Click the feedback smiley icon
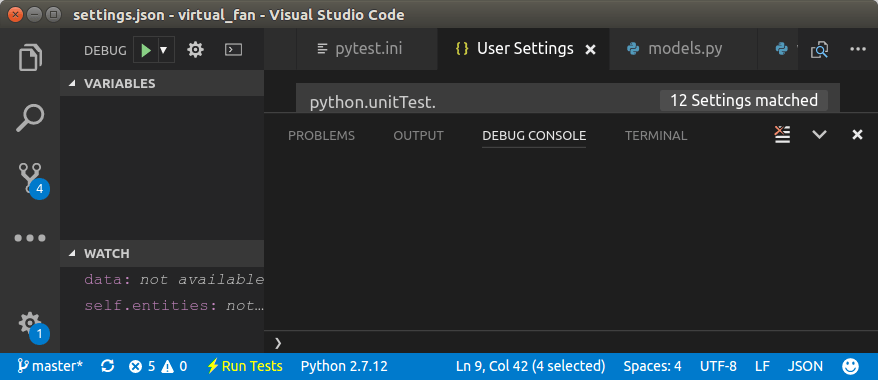This screenshot has height=380, width=878. coord(850,367)
